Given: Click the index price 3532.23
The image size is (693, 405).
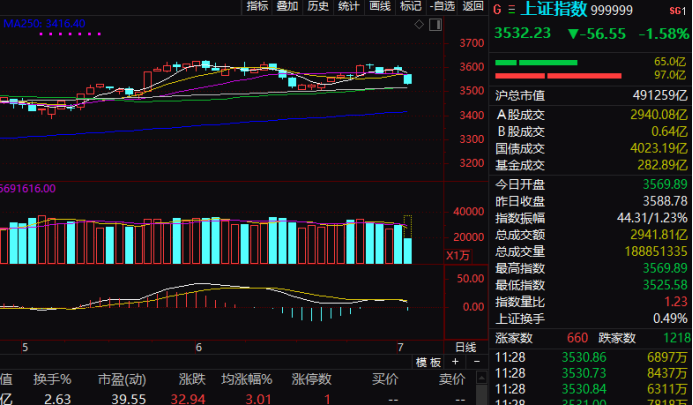Looking at the screenshot, I should [x=522, y=33].
